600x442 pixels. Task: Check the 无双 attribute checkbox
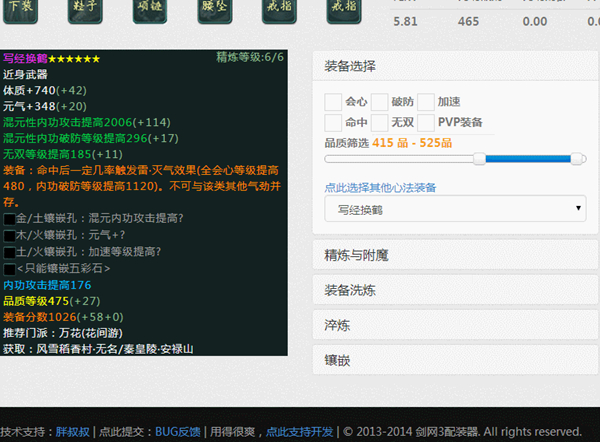(380, 122)
